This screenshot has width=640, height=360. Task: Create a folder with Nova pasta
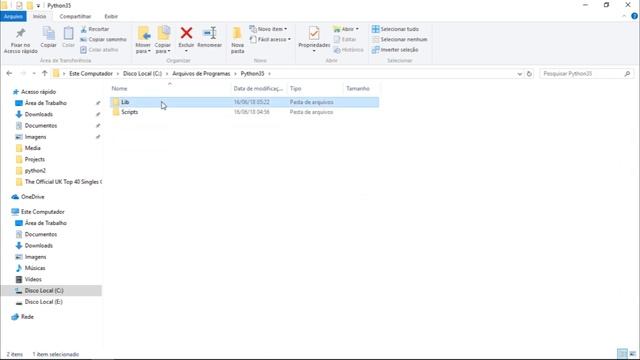tap(238, 40)
